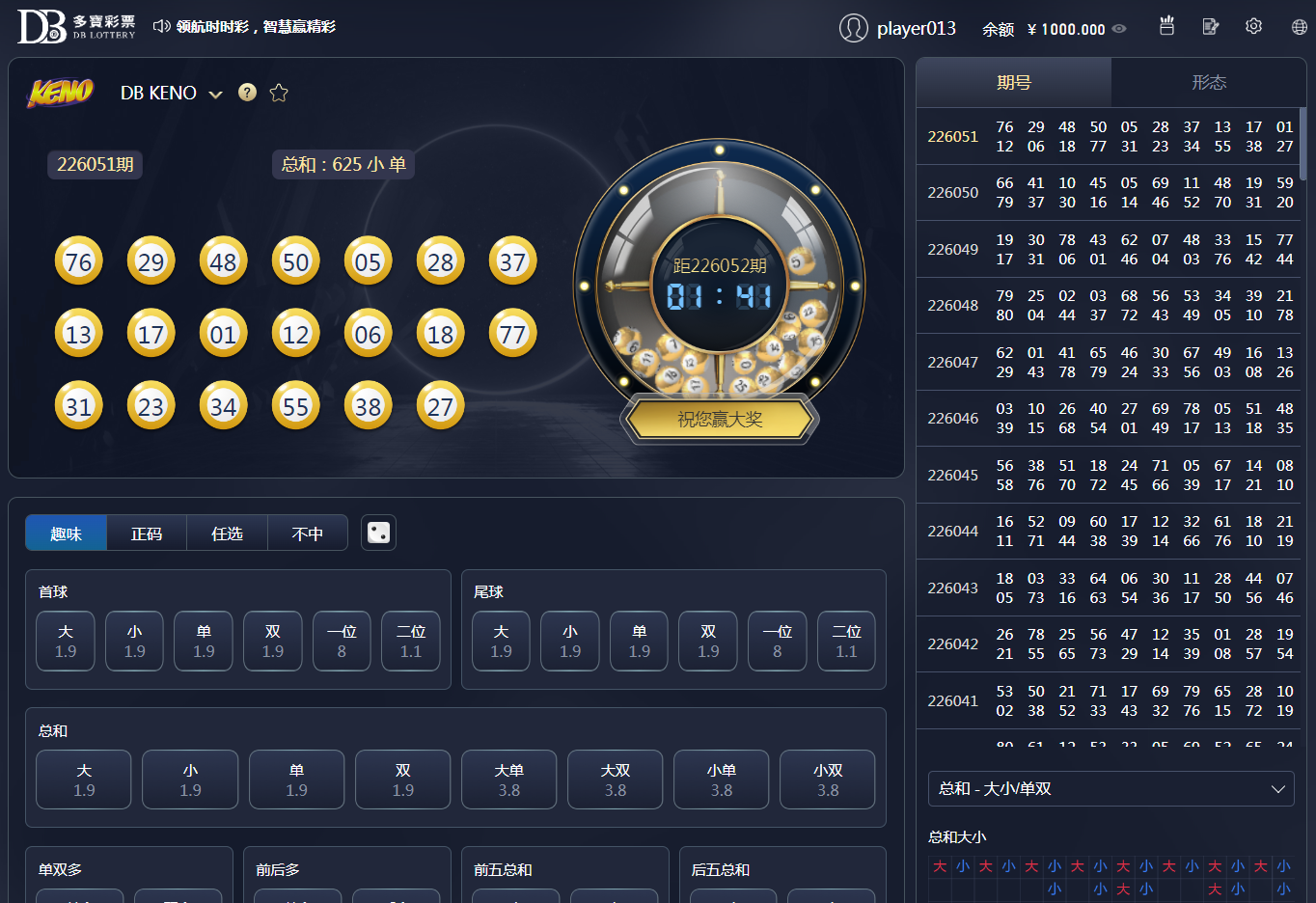This screenshot has width=1316, height=903.
Task: Expand the DB KENO game dropdown
Action: point(215,94)
